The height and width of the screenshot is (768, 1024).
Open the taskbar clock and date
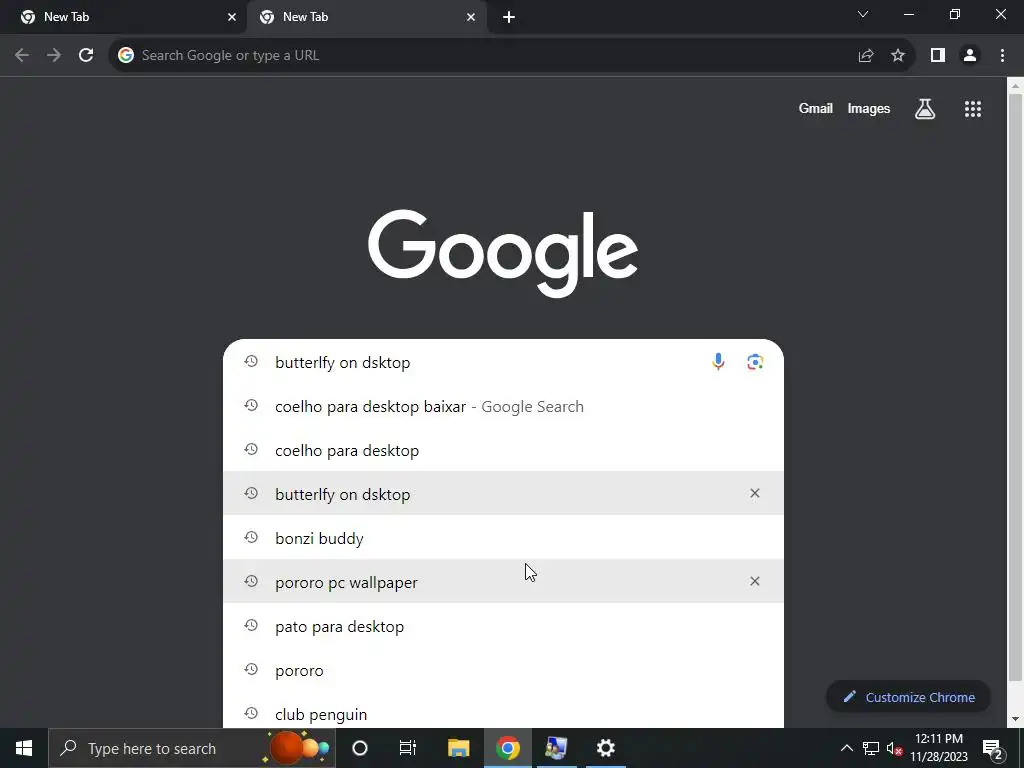point(939,748)
